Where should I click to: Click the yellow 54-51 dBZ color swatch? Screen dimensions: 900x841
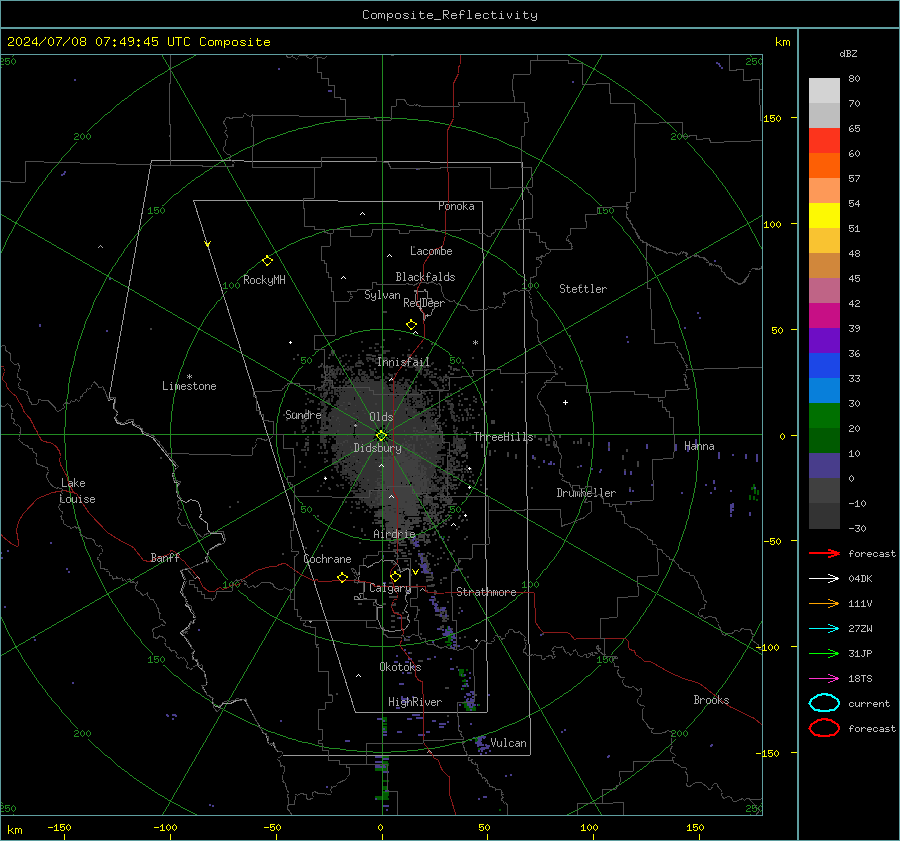pos(824,216)
